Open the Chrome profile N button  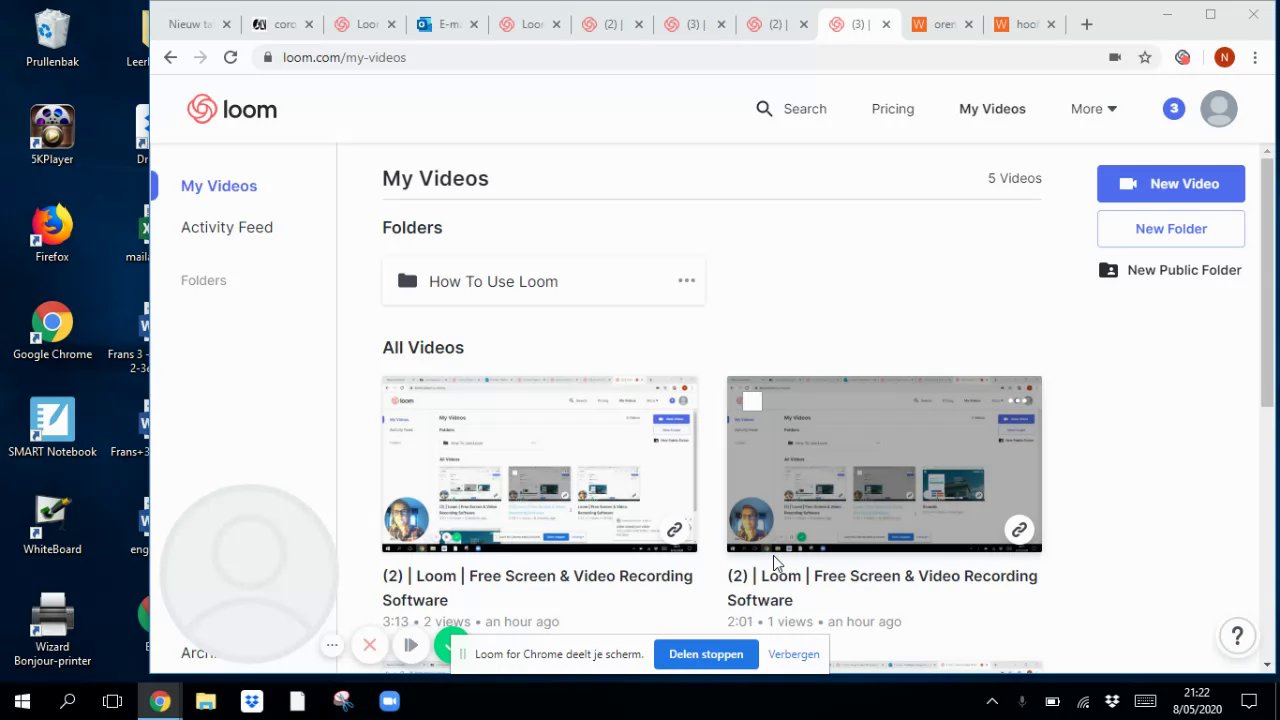[x=1224, y=57]
